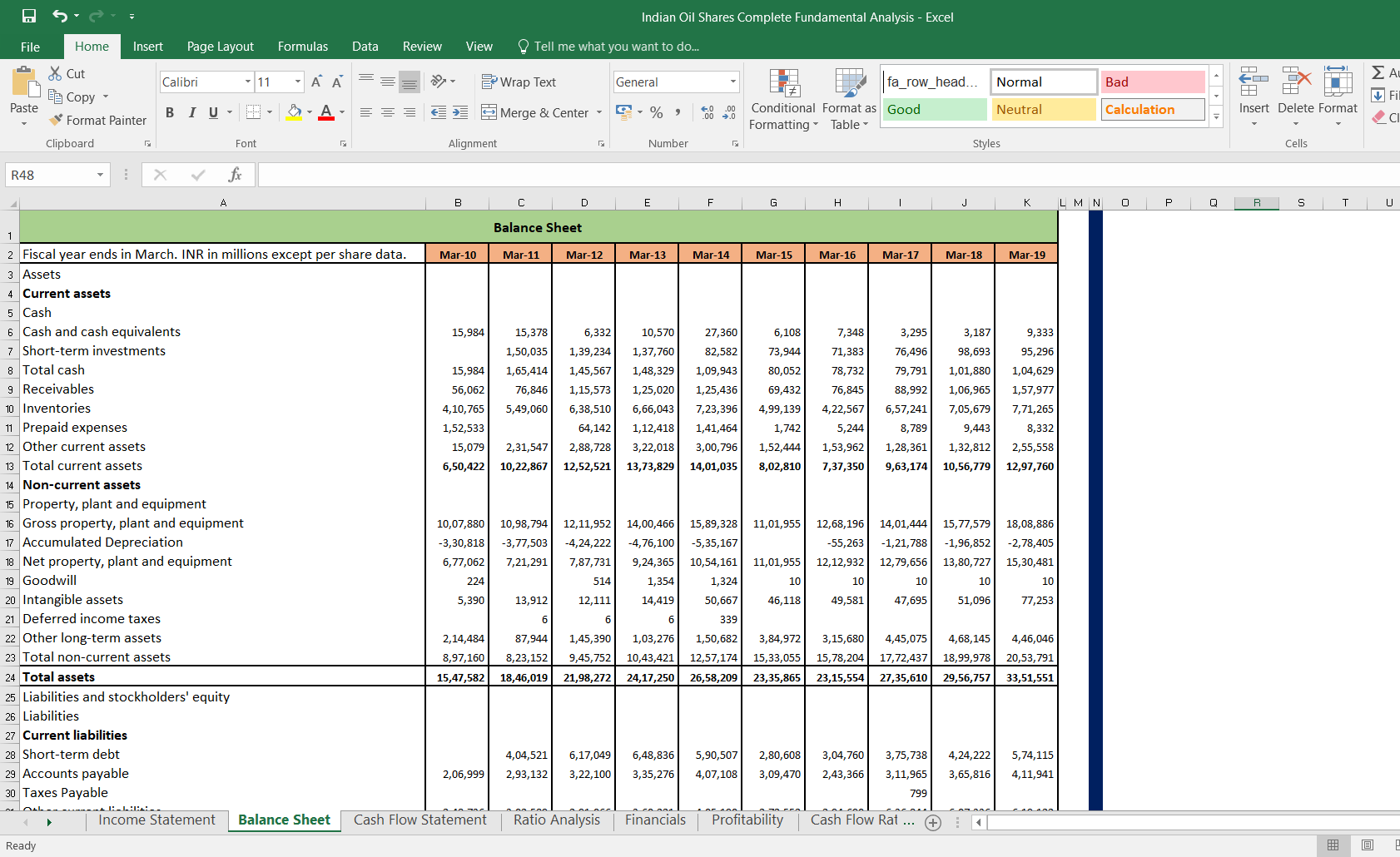The image size is (1400, 857).
Task: Click the Select All corner triangle
Action: point(12,203)
